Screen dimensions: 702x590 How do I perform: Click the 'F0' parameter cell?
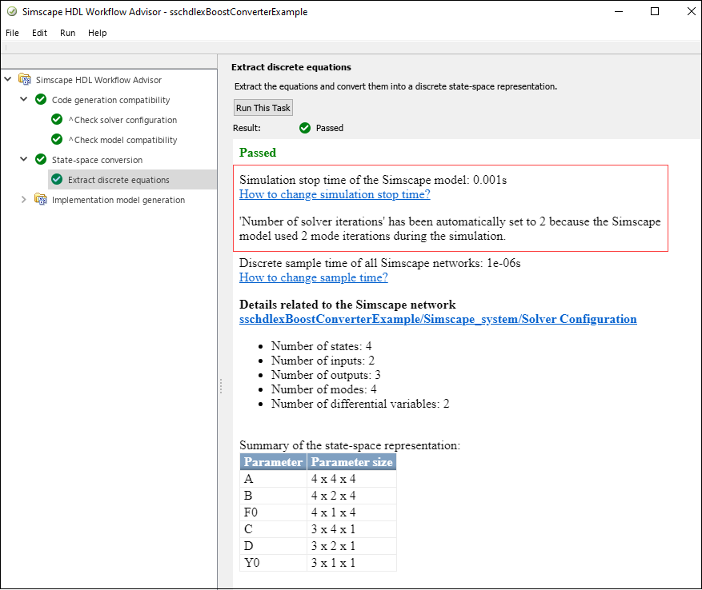[273, 512]
